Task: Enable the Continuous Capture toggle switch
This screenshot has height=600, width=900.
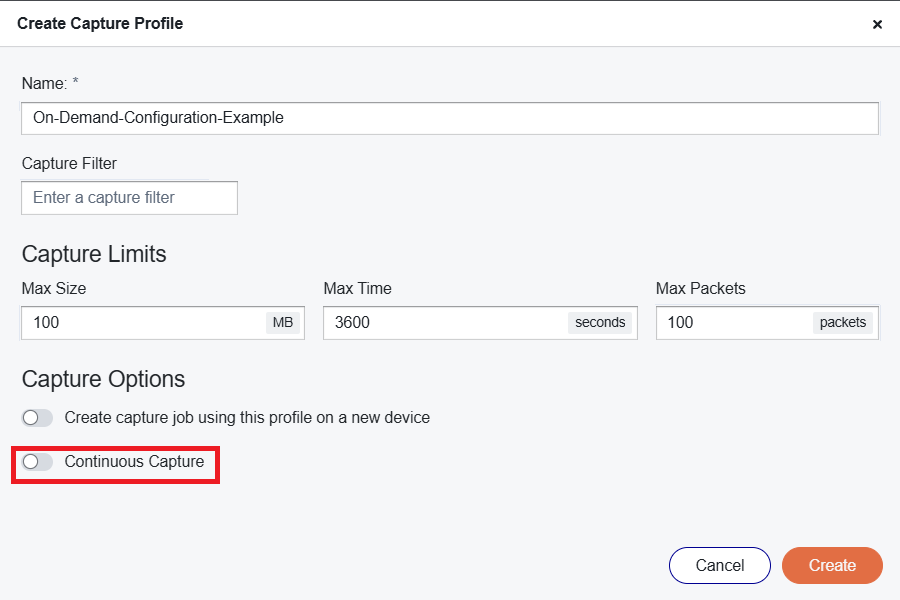Action: 37,462
